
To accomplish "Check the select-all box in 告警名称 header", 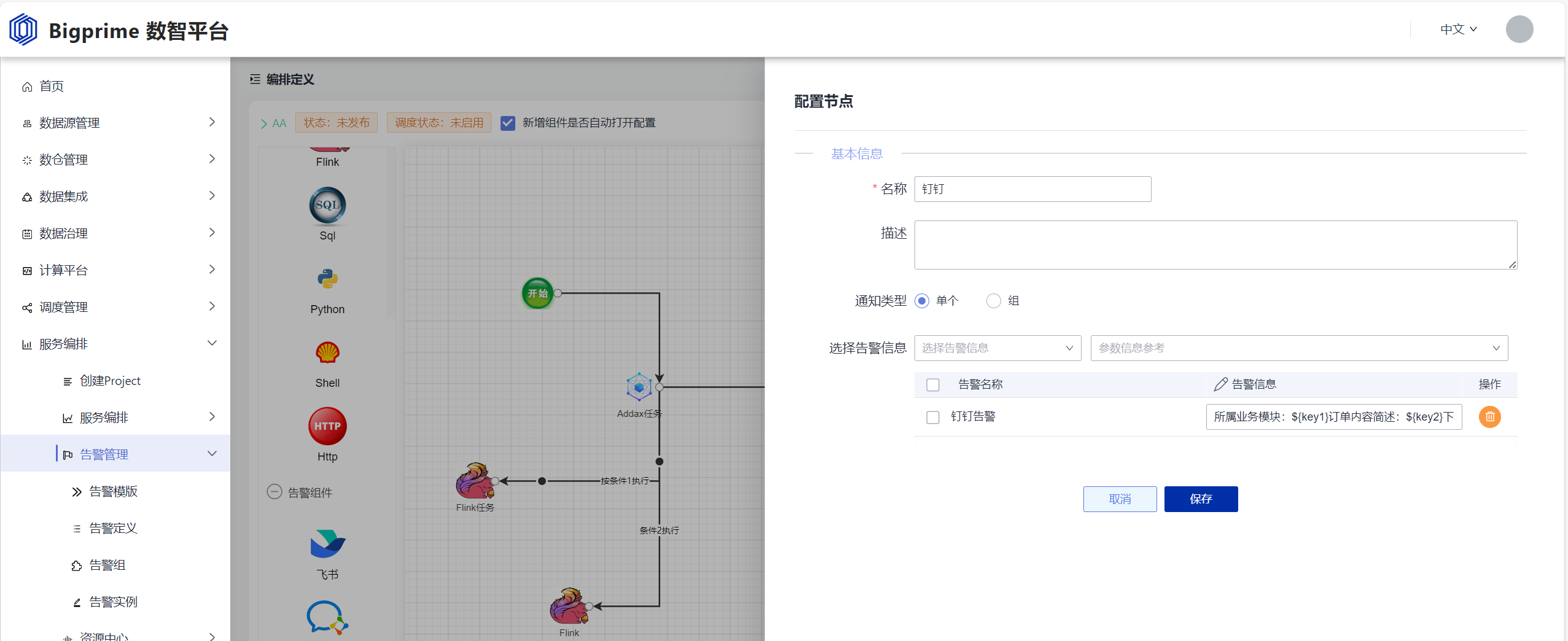I will [x=933, y=384].
